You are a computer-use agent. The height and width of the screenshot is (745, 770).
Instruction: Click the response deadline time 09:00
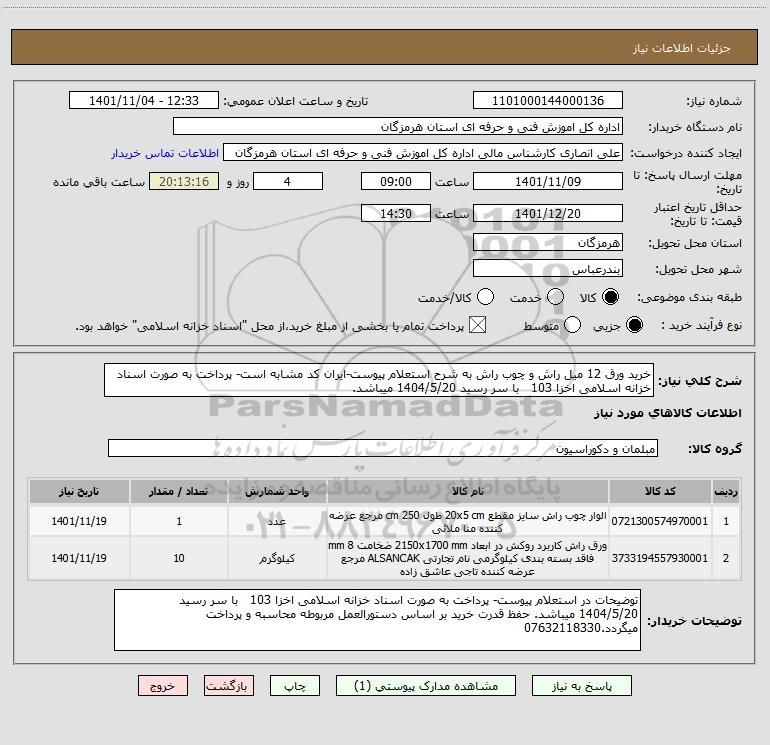click(x=396, y=181)
